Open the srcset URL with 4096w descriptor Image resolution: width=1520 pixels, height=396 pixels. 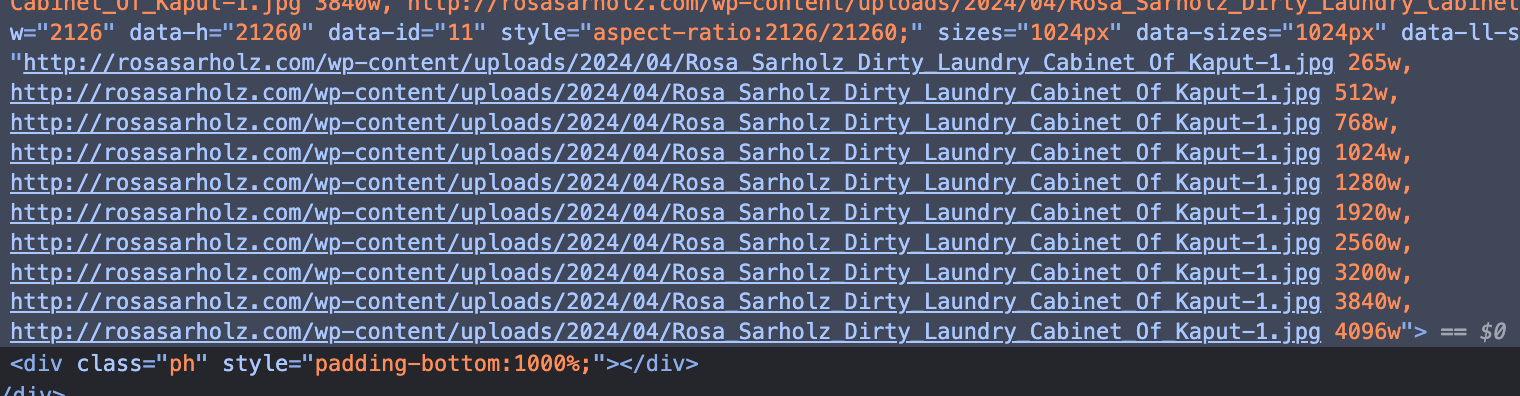[666, 332]
